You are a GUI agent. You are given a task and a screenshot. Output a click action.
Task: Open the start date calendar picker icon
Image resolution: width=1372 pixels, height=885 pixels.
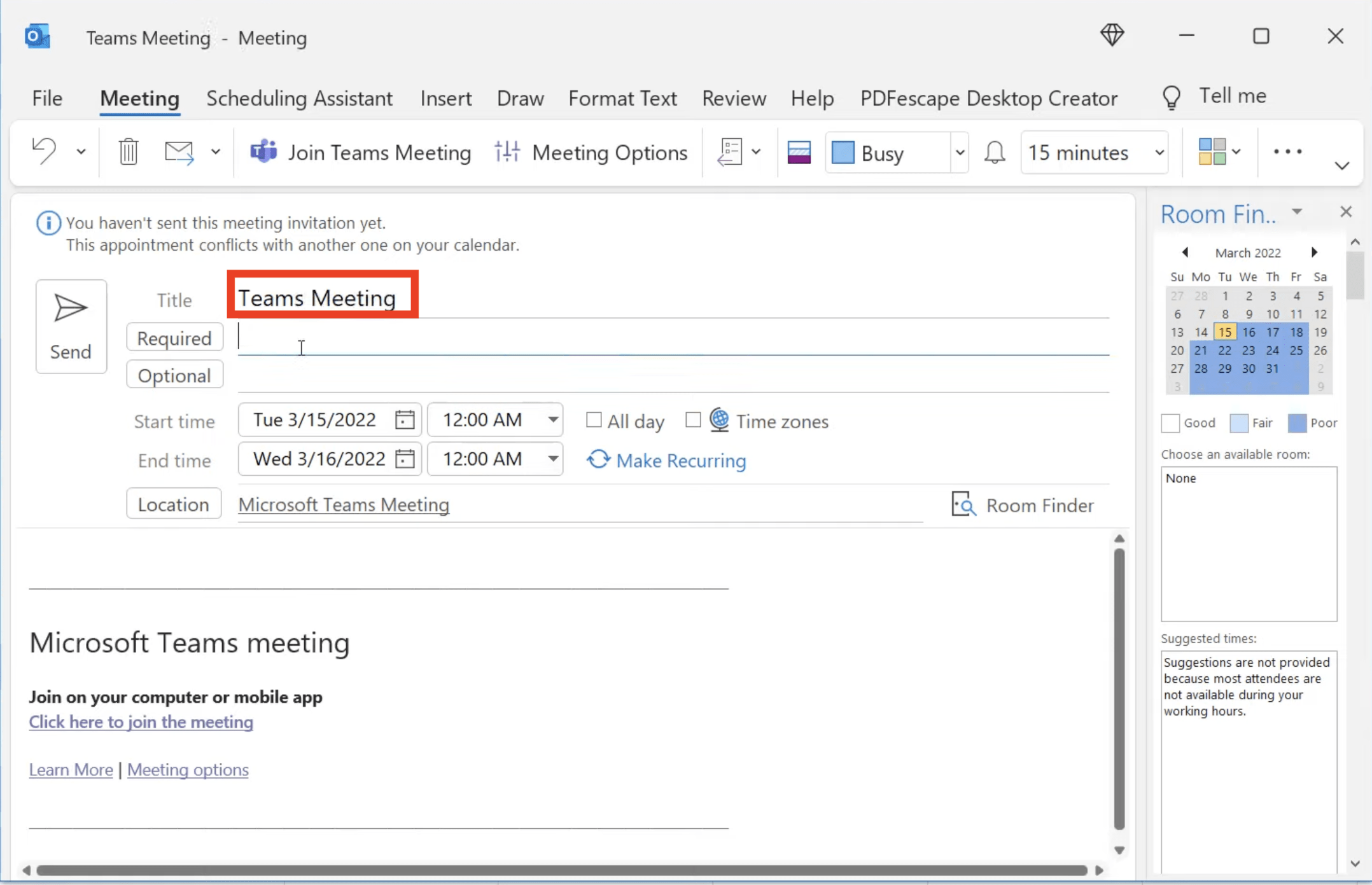pyautogui.click(x=405, y=419)
